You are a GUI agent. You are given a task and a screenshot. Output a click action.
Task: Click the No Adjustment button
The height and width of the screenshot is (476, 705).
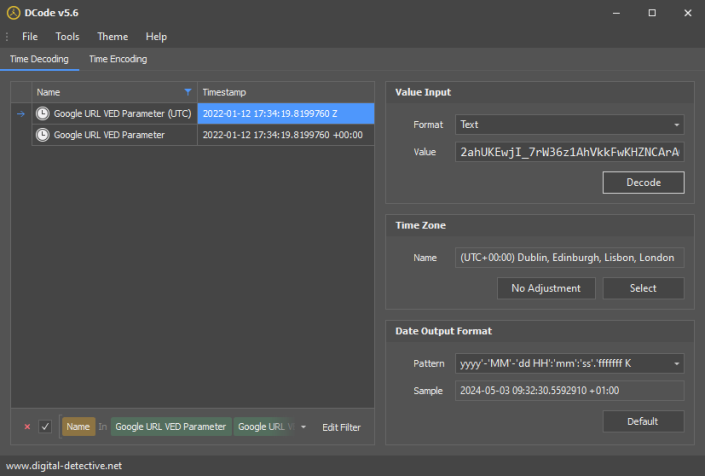[546, 288]
